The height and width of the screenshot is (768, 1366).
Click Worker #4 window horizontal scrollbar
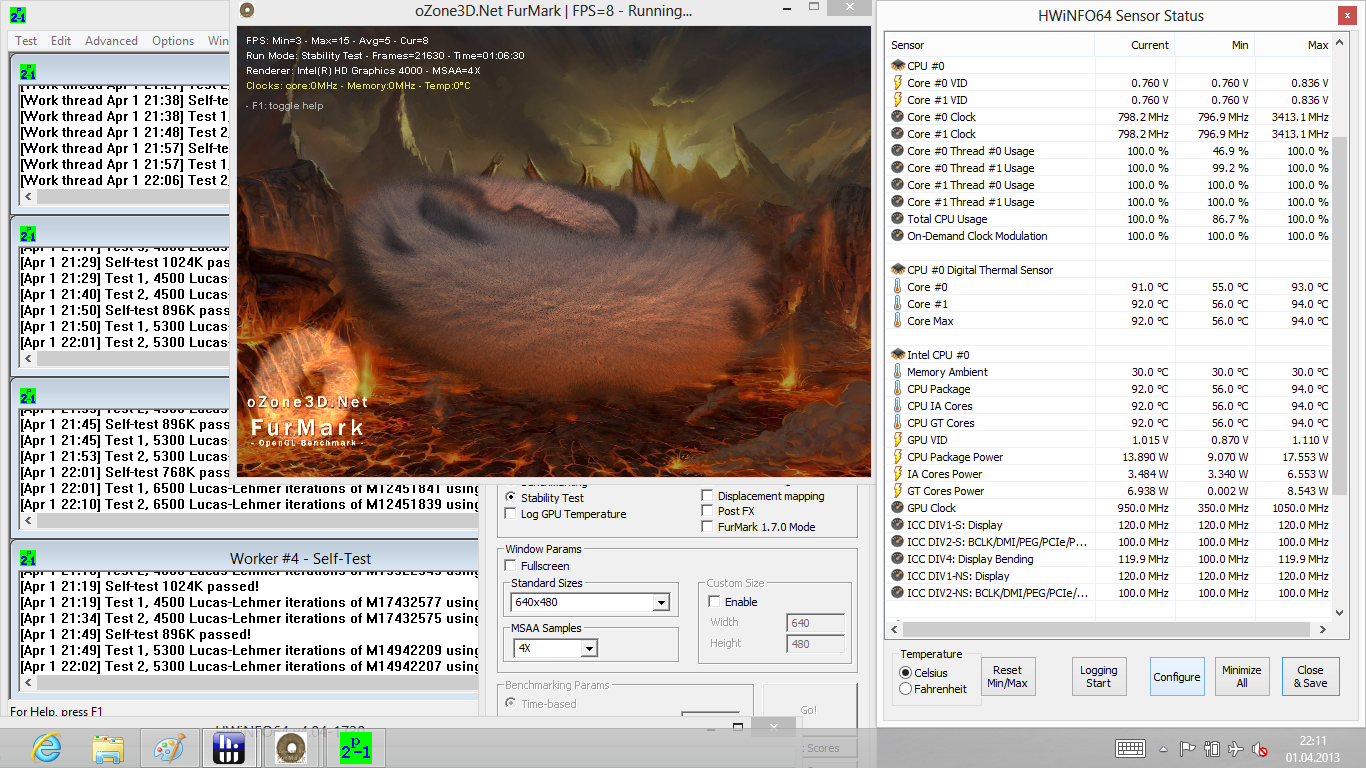(x=247, y=683)
